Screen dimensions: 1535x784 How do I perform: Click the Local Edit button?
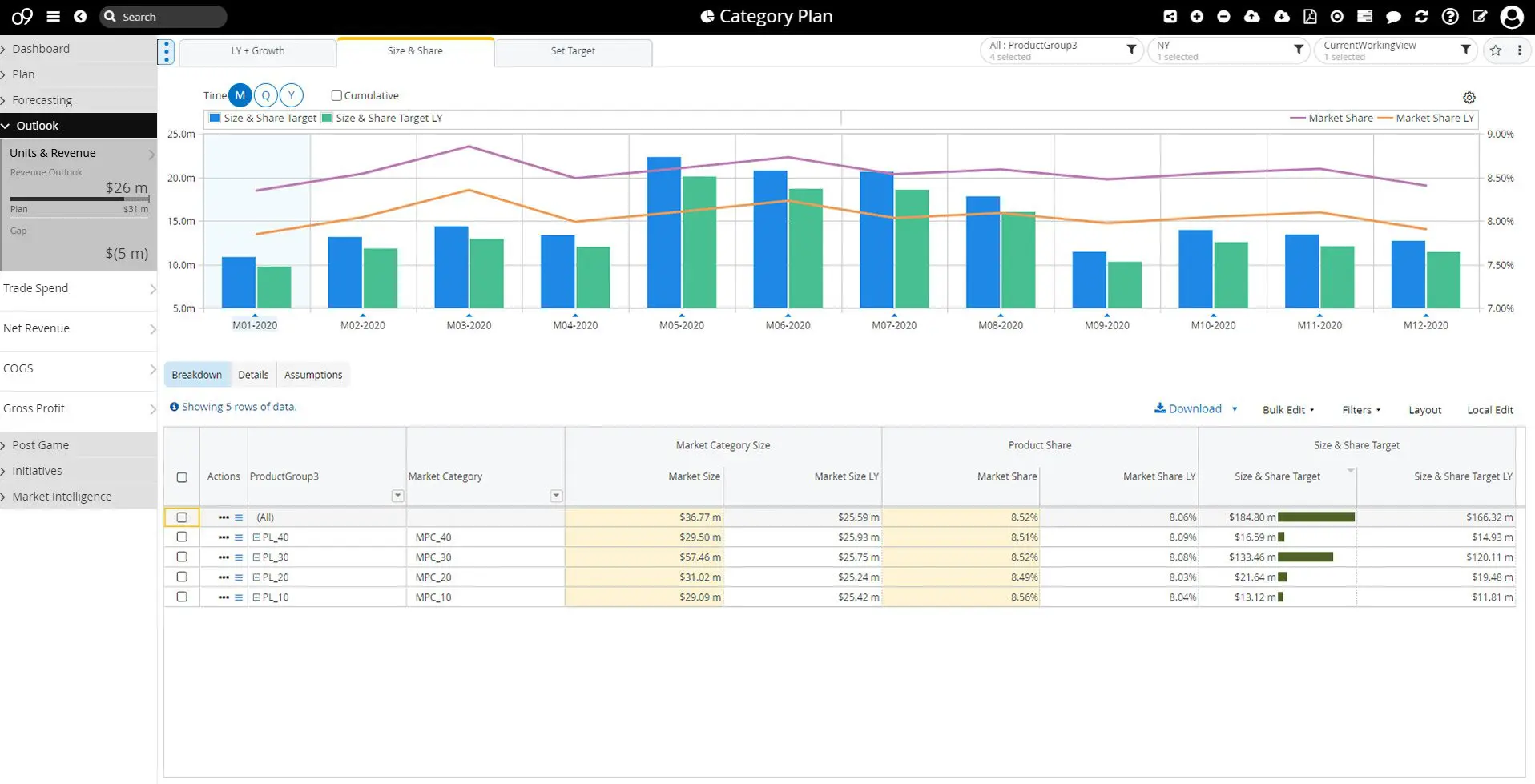[x=1489, y=410]
